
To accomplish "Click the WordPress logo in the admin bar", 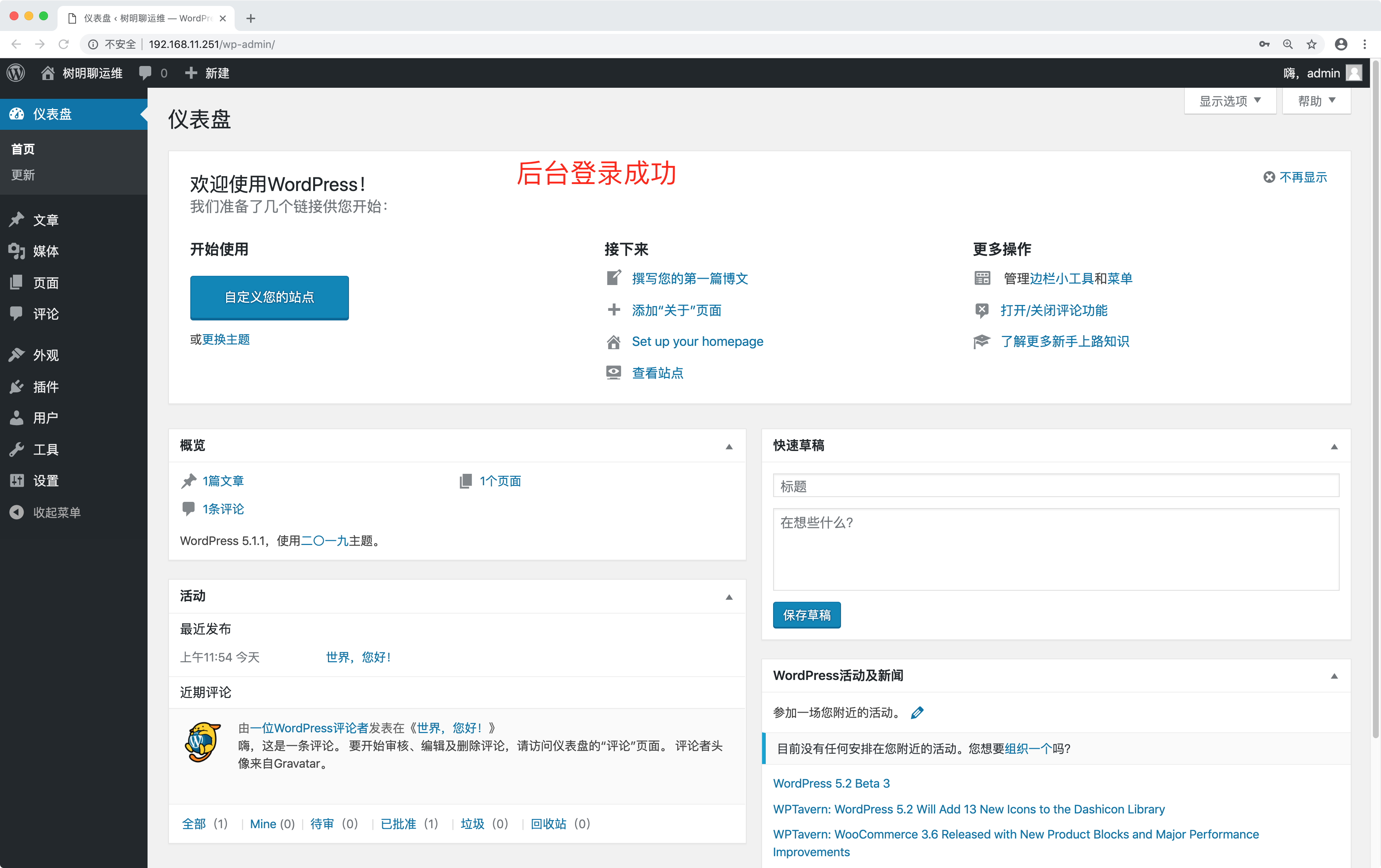I will pos(15,73).
